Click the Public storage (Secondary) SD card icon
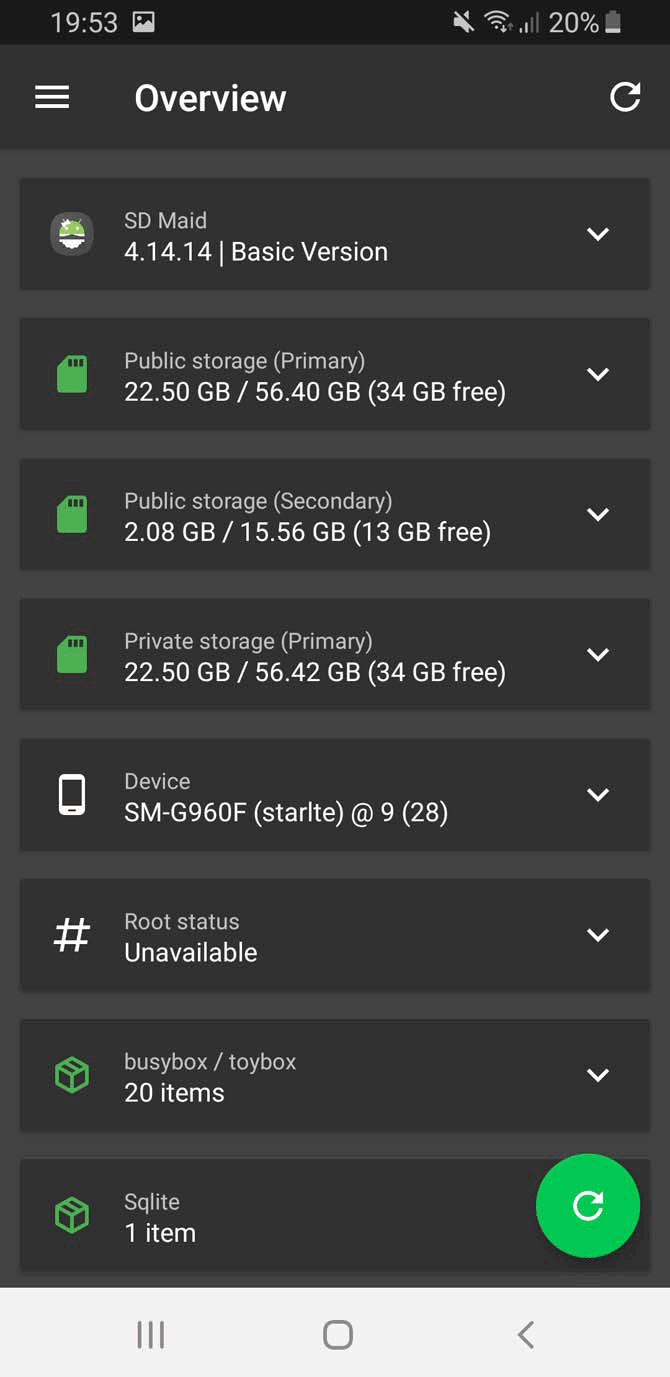 coord(71,514)
